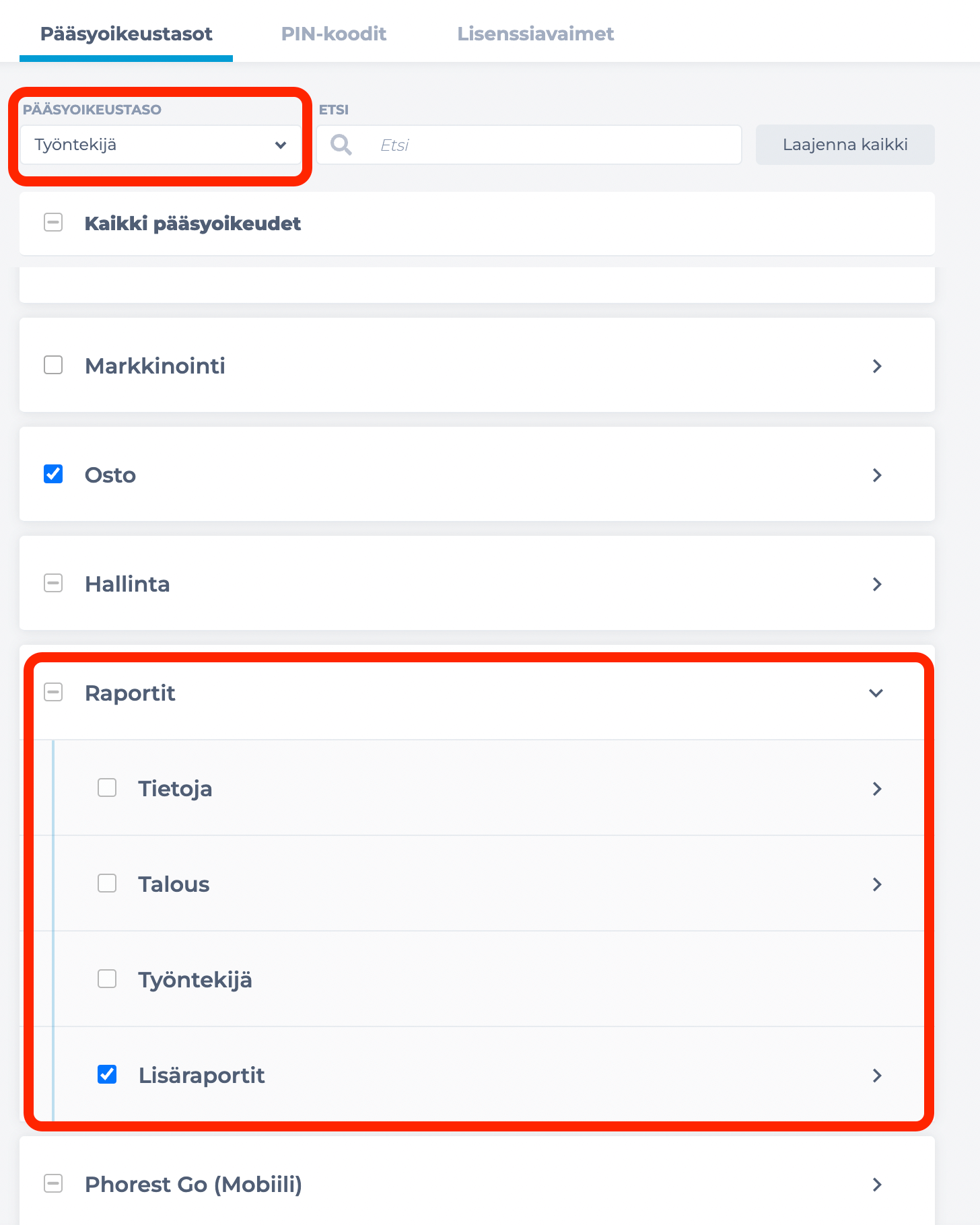The height and width of the screenshot is (1225, 980).
Task: Open the Pääsyoikeustaso dropdown showing Työntekijä
Action: [x=160, y=145]
